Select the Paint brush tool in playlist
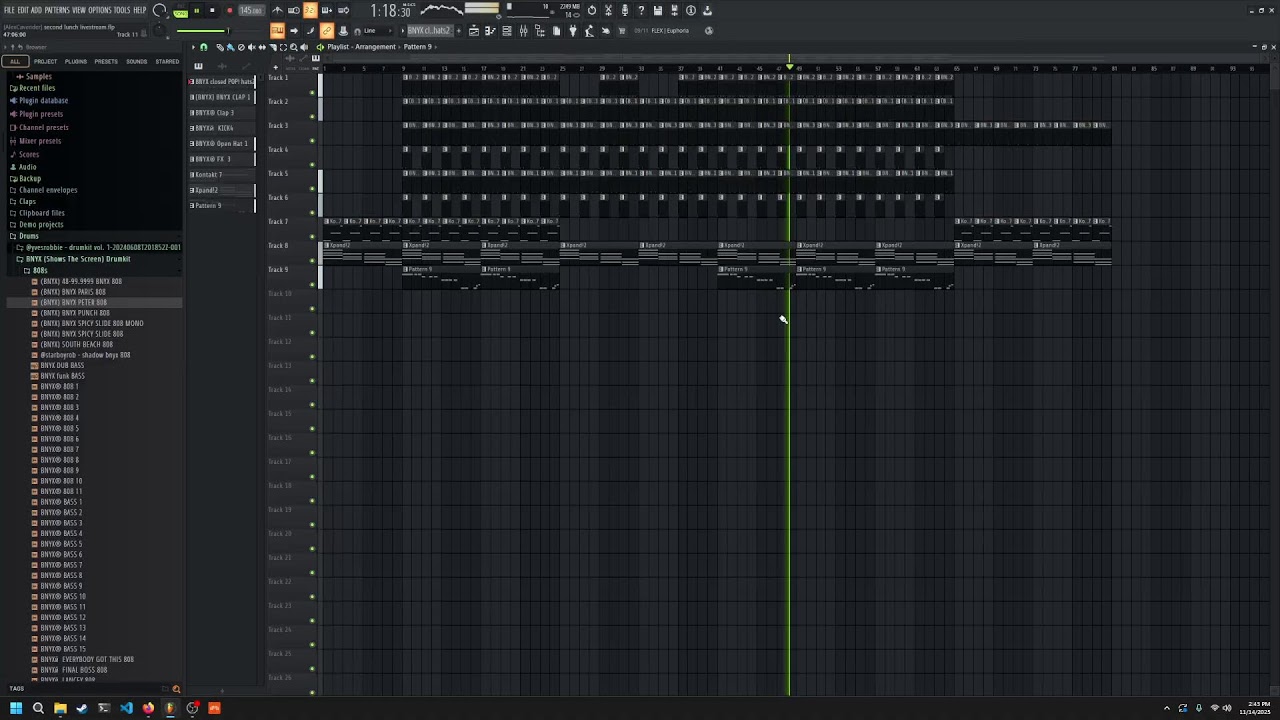This screenshot has width=1280, height=720. tap(230, 47)
